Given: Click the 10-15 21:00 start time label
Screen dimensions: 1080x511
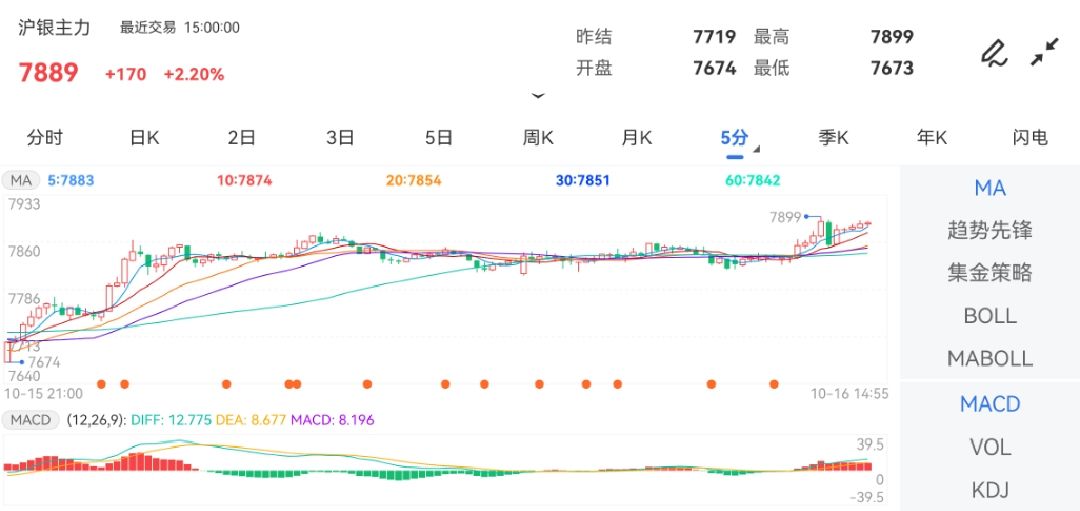Looking at the screenshot, I should click(x=43, y=394).
